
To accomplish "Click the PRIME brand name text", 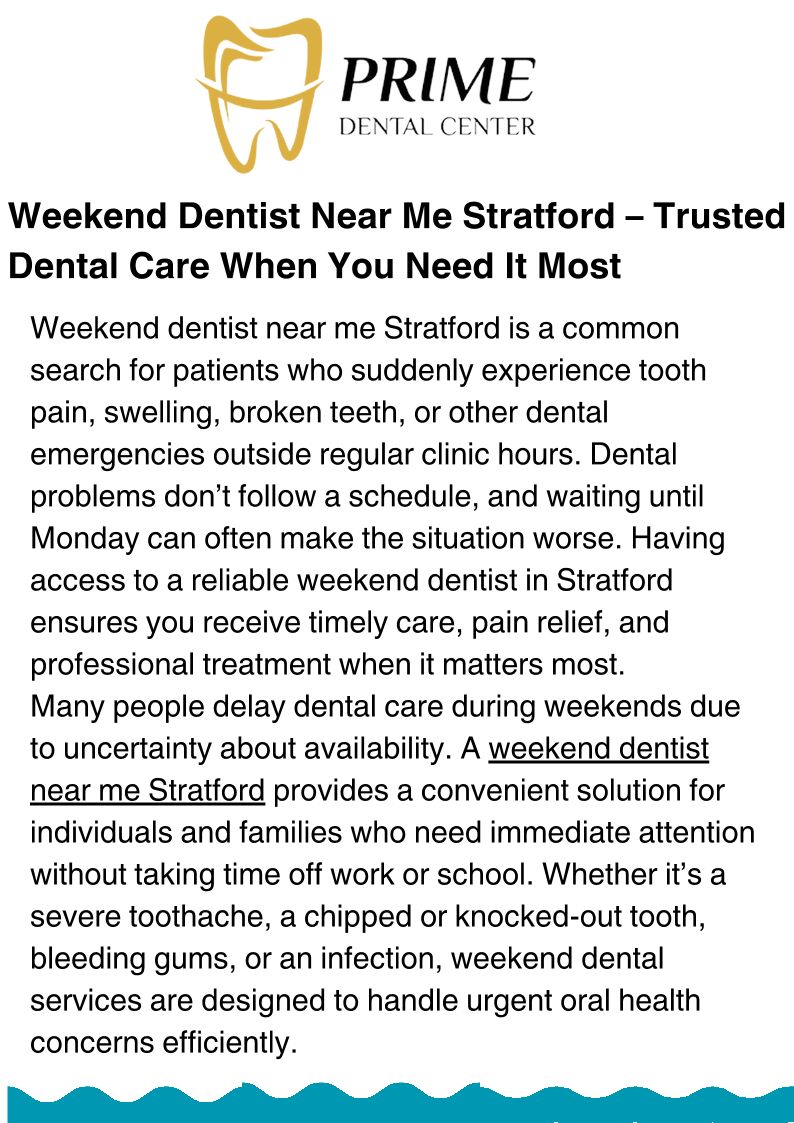I will (438, 80).
